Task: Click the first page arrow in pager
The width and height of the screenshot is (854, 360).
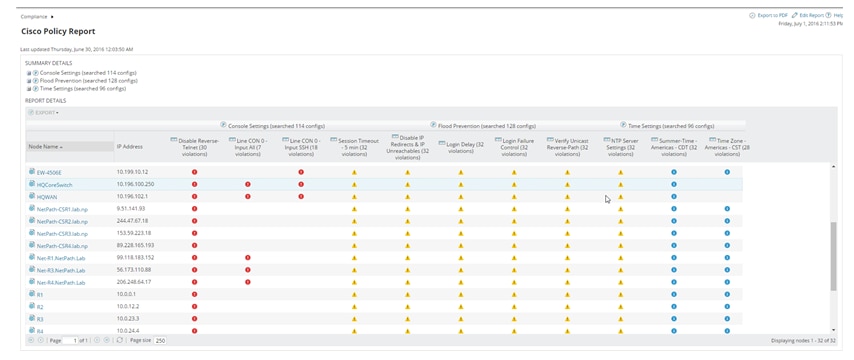Action: (31, 340)
